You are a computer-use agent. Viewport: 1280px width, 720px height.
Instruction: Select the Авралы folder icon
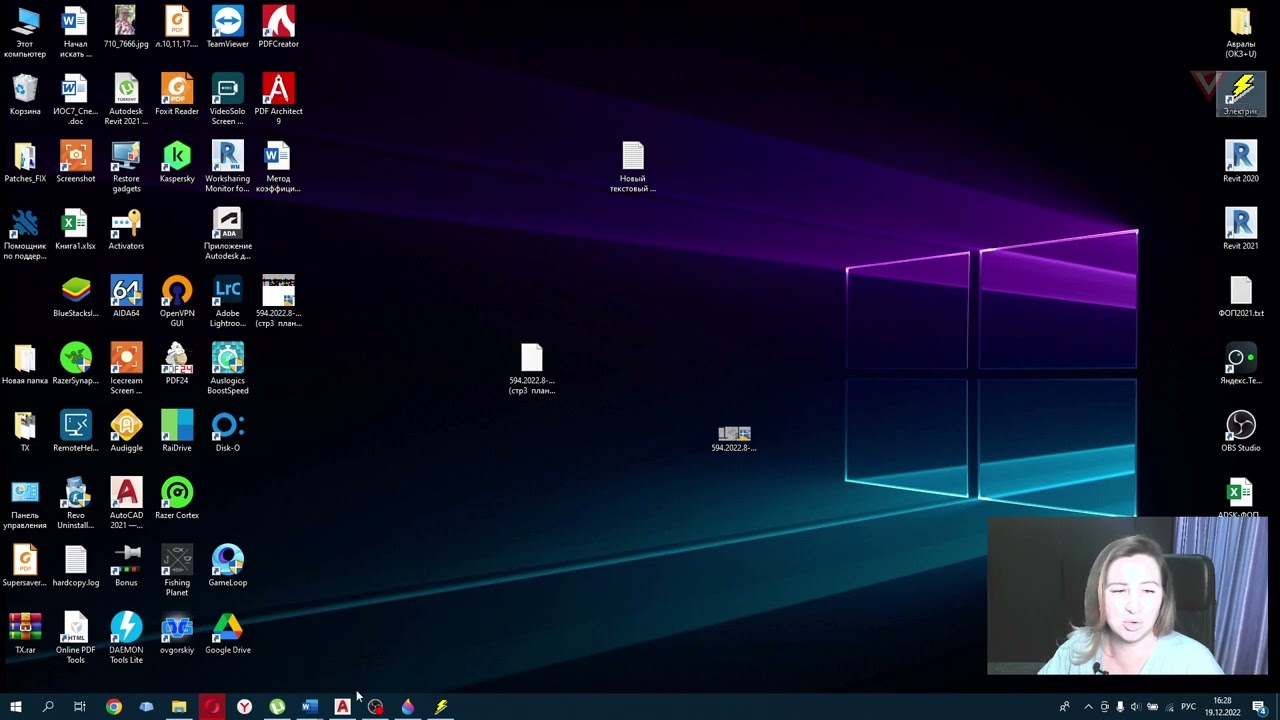point(1240,32)
